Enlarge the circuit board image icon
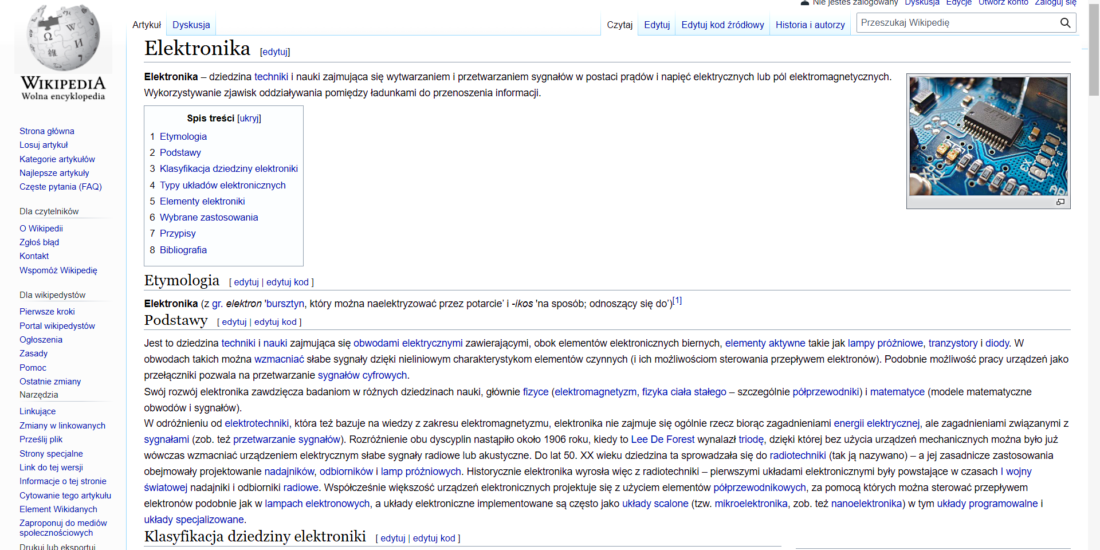The height and width of the screenshot is (550, 1100). (1060, 202)
